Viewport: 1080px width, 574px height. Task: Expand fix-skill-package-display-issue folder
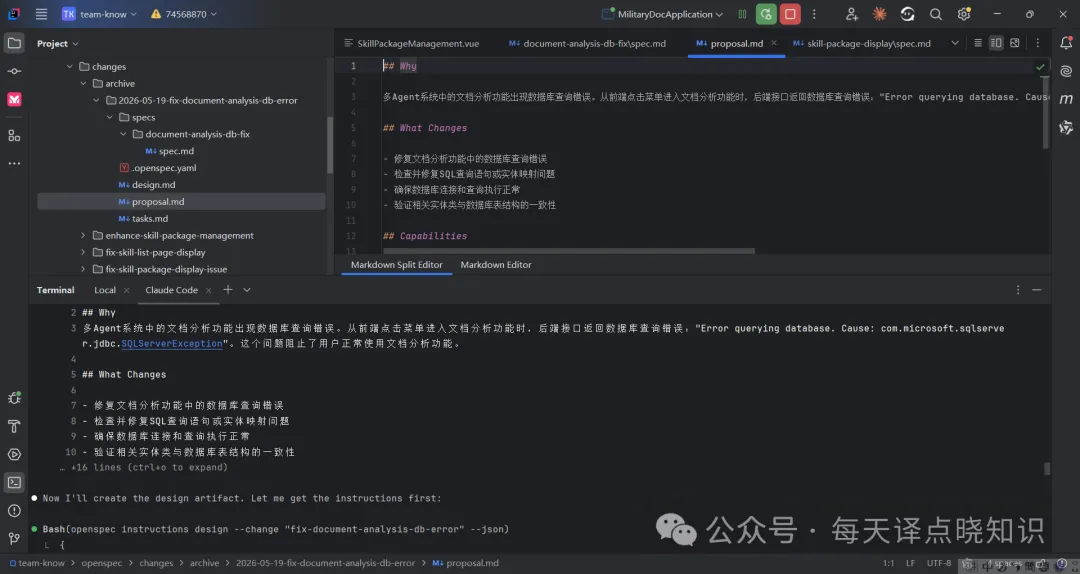pyautogui.click(x=83, y=269)
